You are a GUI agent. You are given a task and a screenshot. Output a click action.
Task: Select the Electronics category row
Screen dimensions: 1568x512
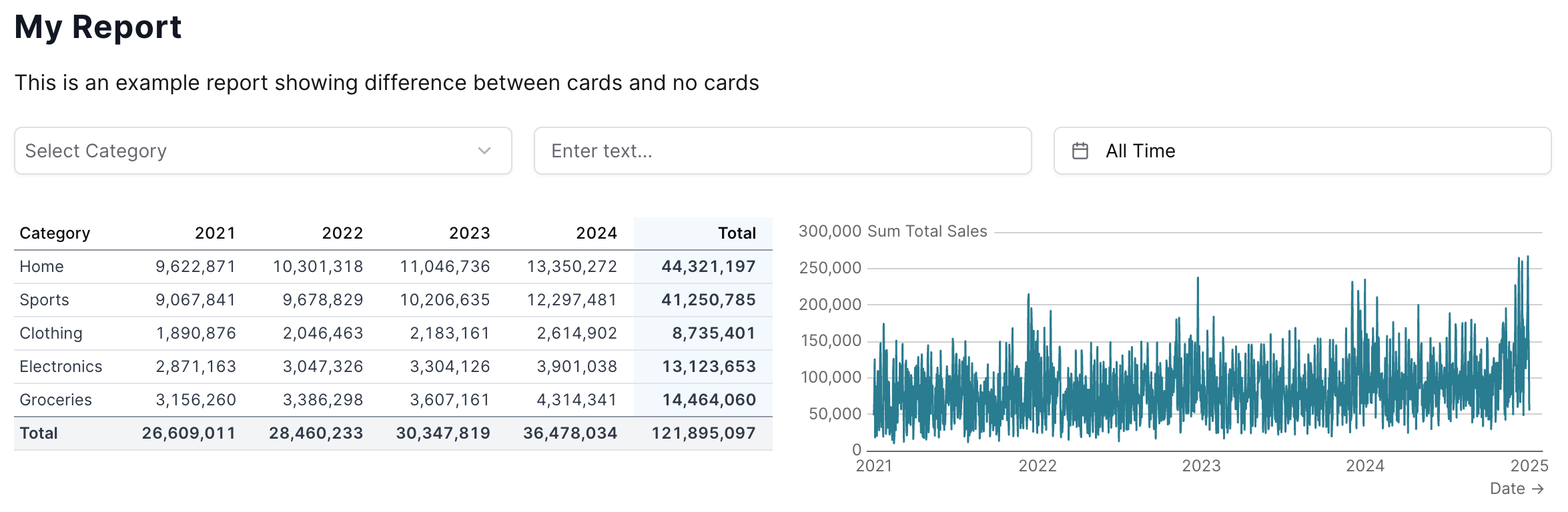tap(61, 366)
